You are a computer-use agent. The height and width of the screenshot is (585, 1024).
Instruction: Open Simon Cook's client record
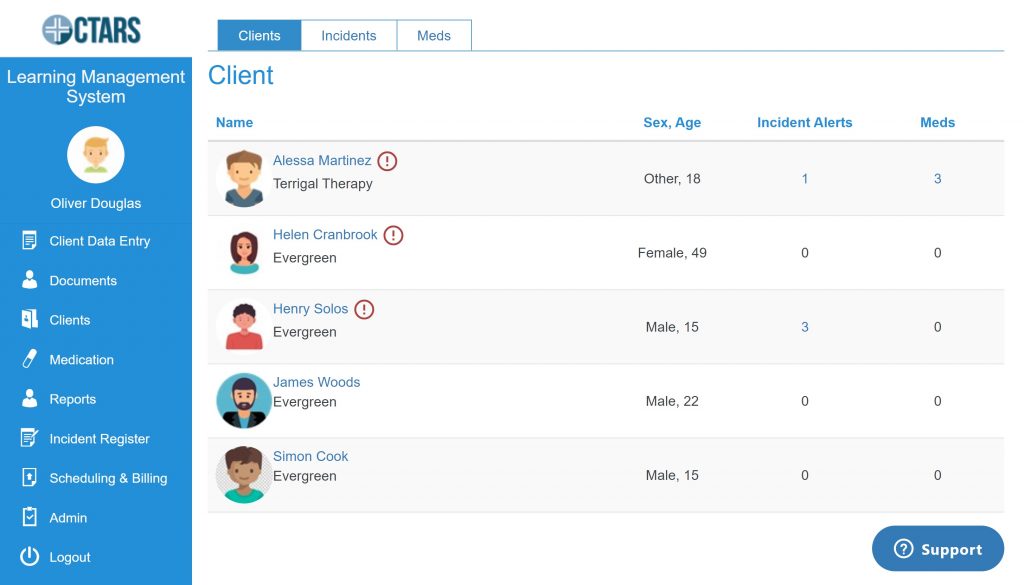click(310, 456)
